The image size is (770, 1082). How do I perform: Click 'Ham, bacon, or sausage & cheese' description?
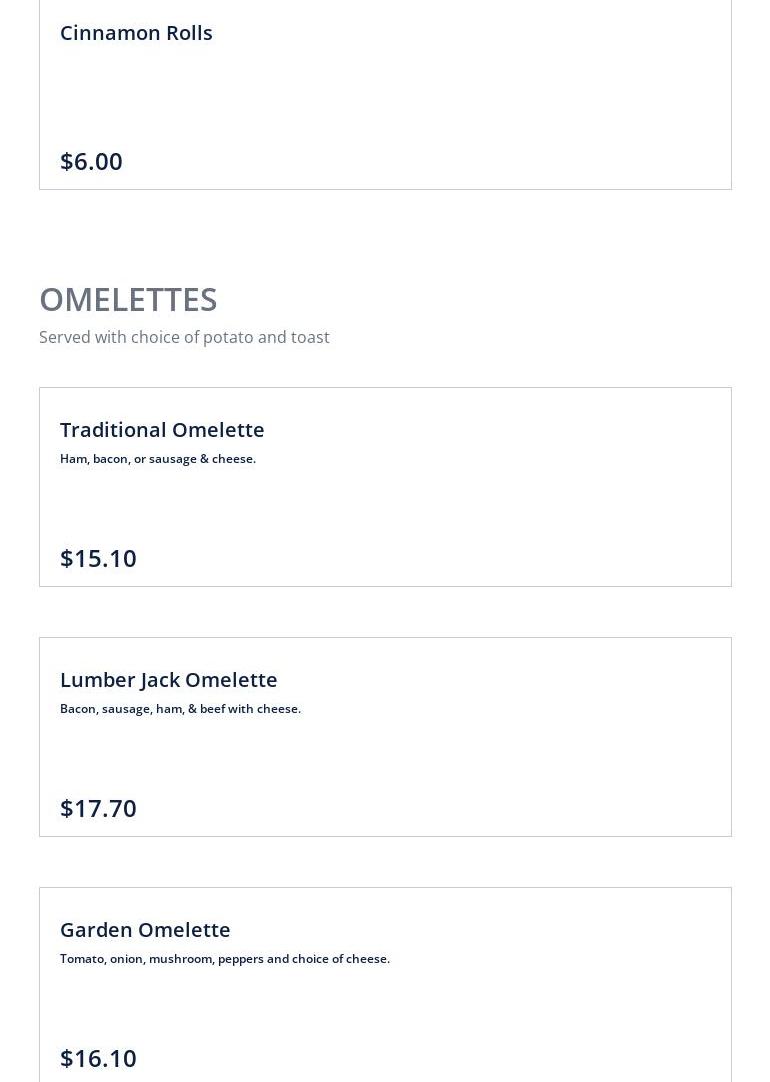click(157, 459)
